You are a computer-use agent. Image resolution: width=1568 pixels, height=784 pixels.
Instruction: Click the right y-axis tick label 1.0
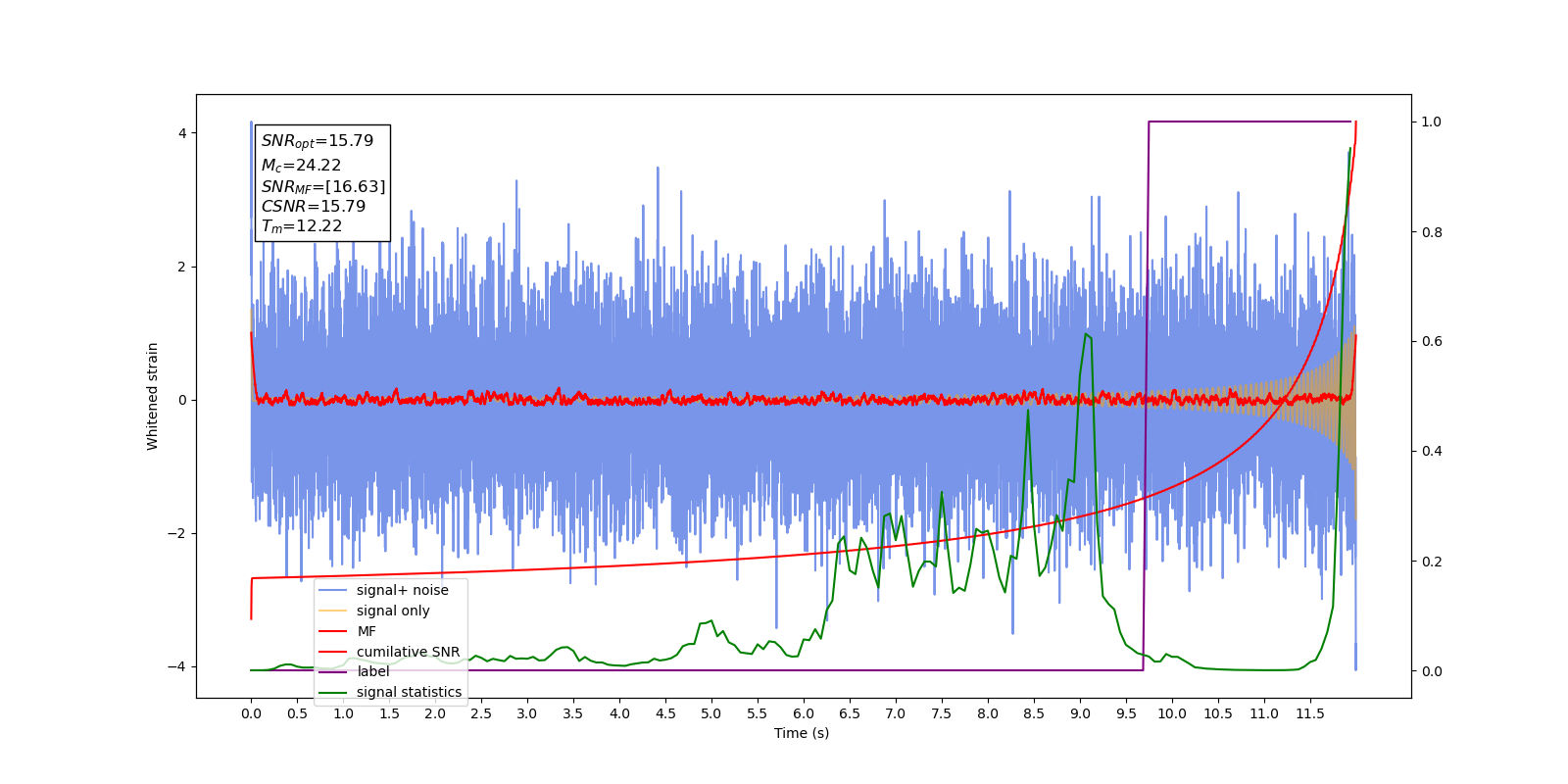1432,122
